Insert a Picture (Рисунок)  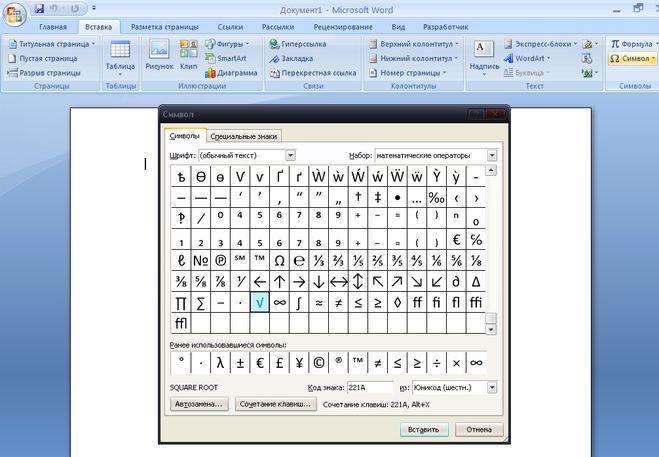pos(159,55)
